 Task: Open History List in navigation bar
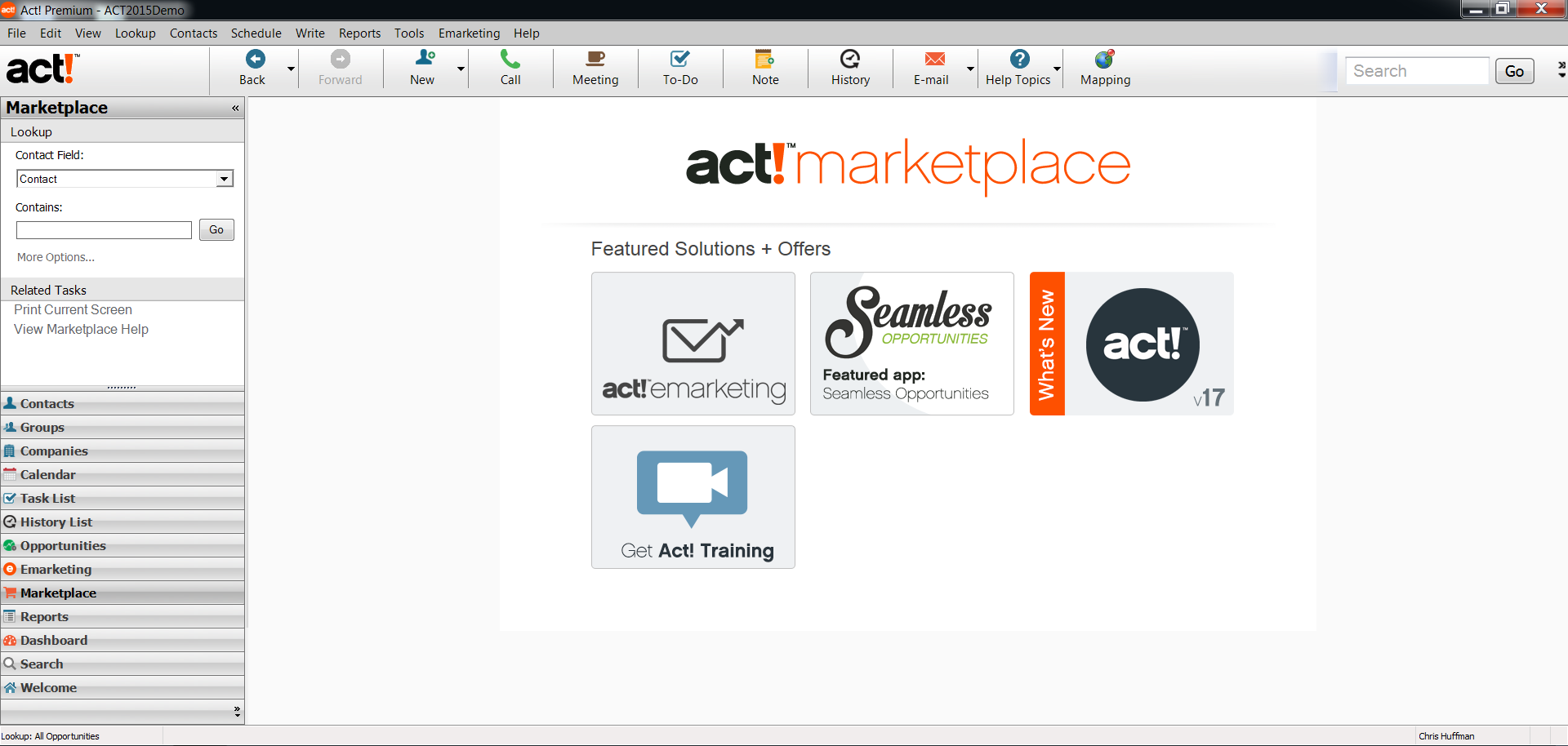coord(122,522)
